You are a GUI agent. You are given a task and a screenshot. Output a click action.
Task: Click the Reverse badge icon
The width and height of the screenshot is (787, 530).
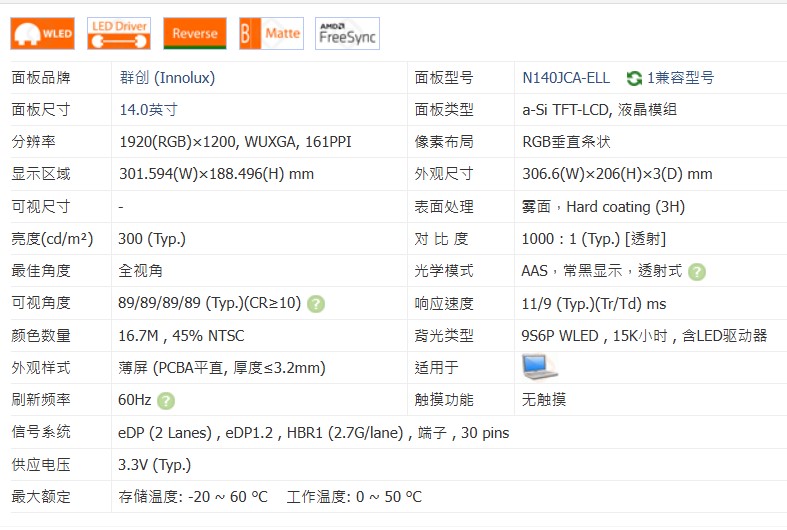tap(195, 34)
